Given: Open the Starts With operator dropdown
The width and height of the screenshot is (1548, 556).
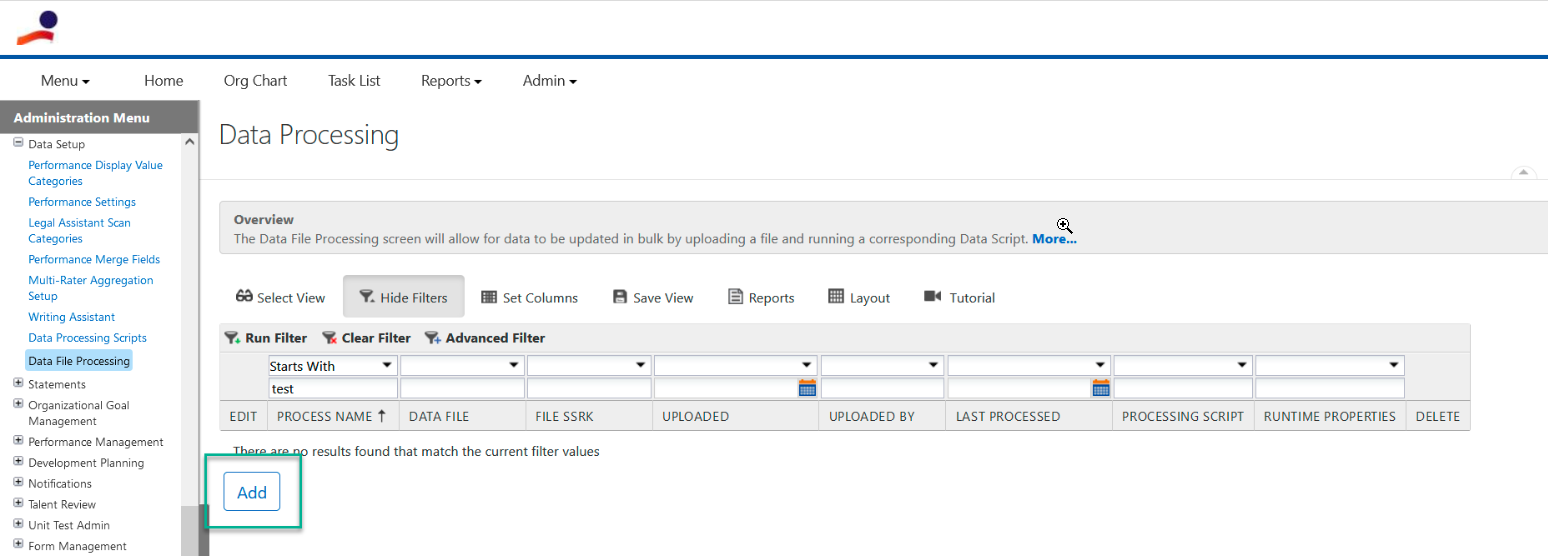Looking at the screenshot, I should click(x=333, y=366).
